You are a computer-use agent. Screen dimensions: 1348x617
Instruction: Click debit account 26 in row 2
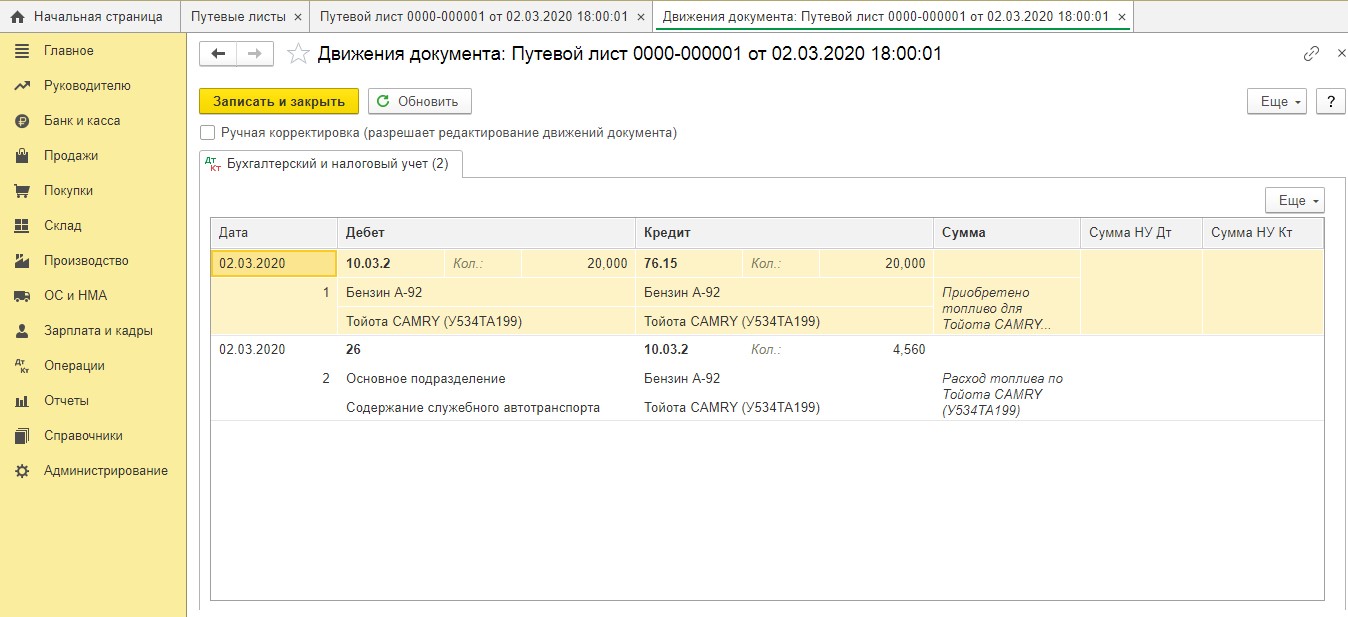pos(353,350)
